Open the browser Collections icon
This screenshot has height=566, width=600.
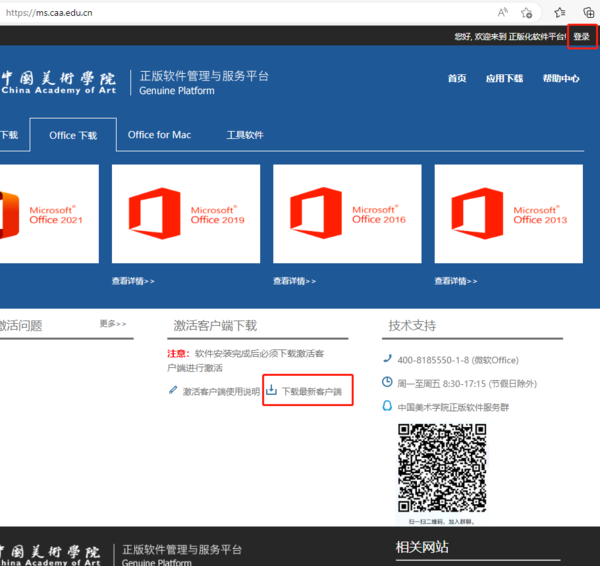589,12
